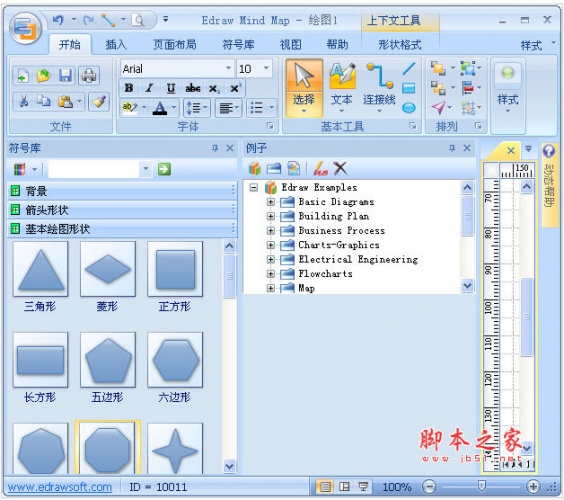Image resolution: width=564 pixels, height=500 pixels.
Task: Click the font color A icon
Action: pos(160,108)
